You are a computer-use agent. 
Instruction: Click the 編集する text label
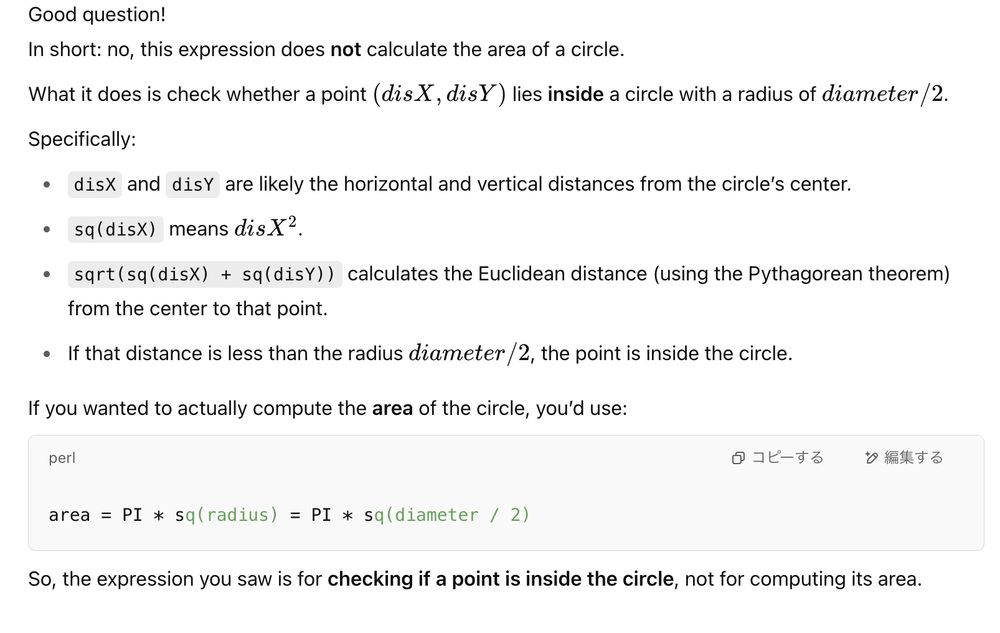tap(913, 458)
